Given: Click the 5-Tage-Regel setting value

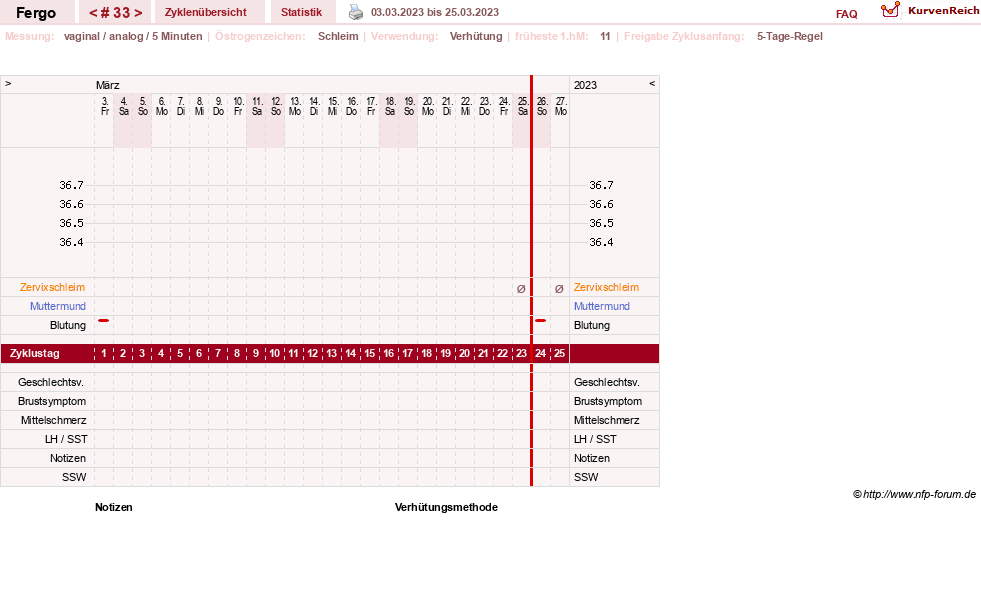Looking at the screenshot, I should click(790, 36).
